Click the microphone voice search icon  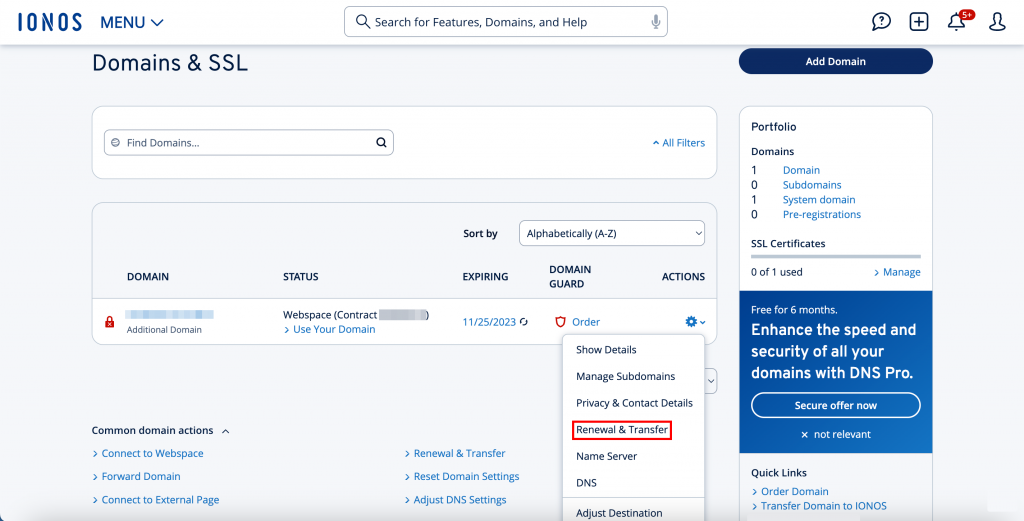(x=656, y=22)
